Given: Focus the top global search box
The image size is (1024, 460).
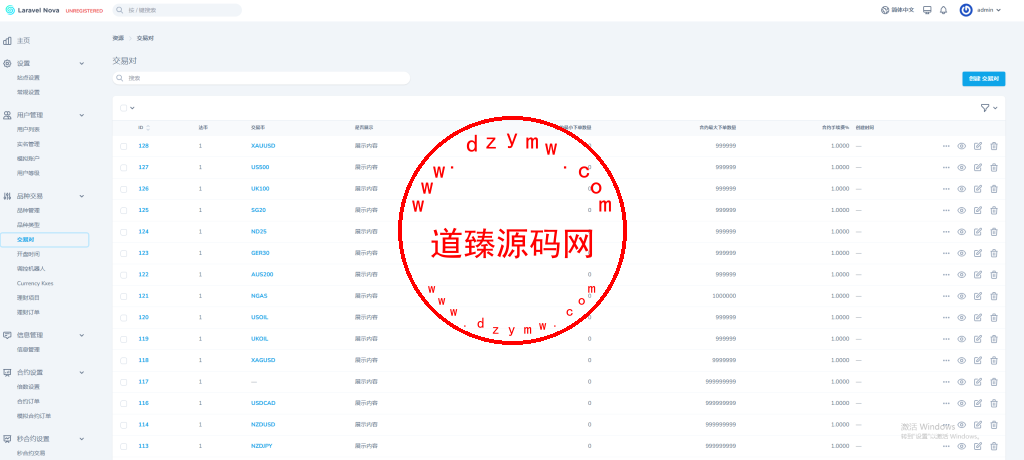Looking at the screenshot, I should pos(177,10).
